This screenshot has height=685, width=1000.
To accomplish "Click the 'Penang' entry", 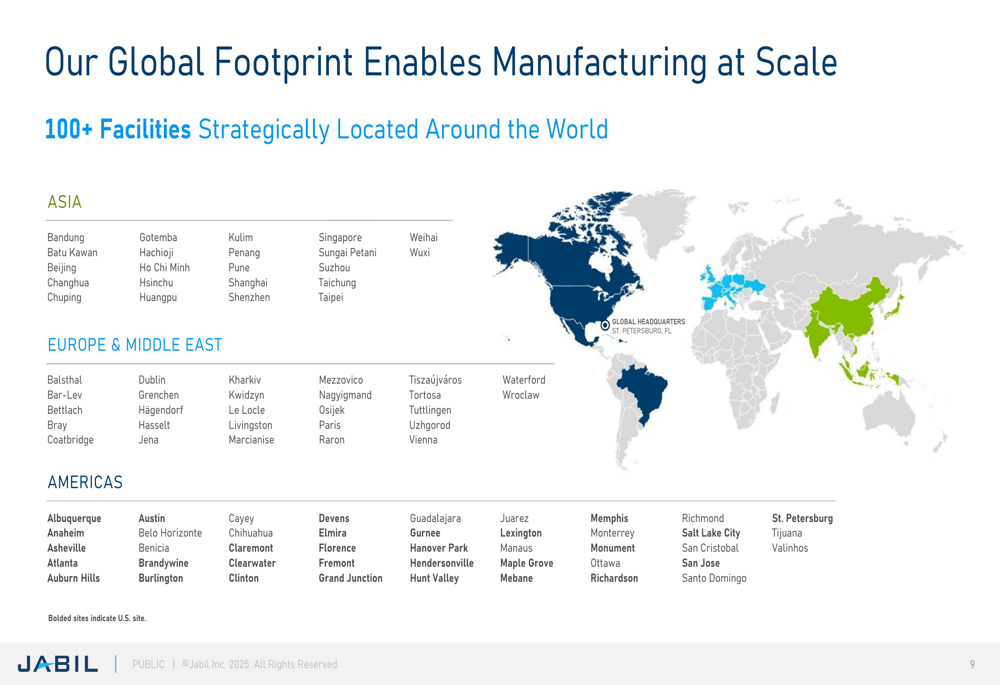I will point(244,253).
